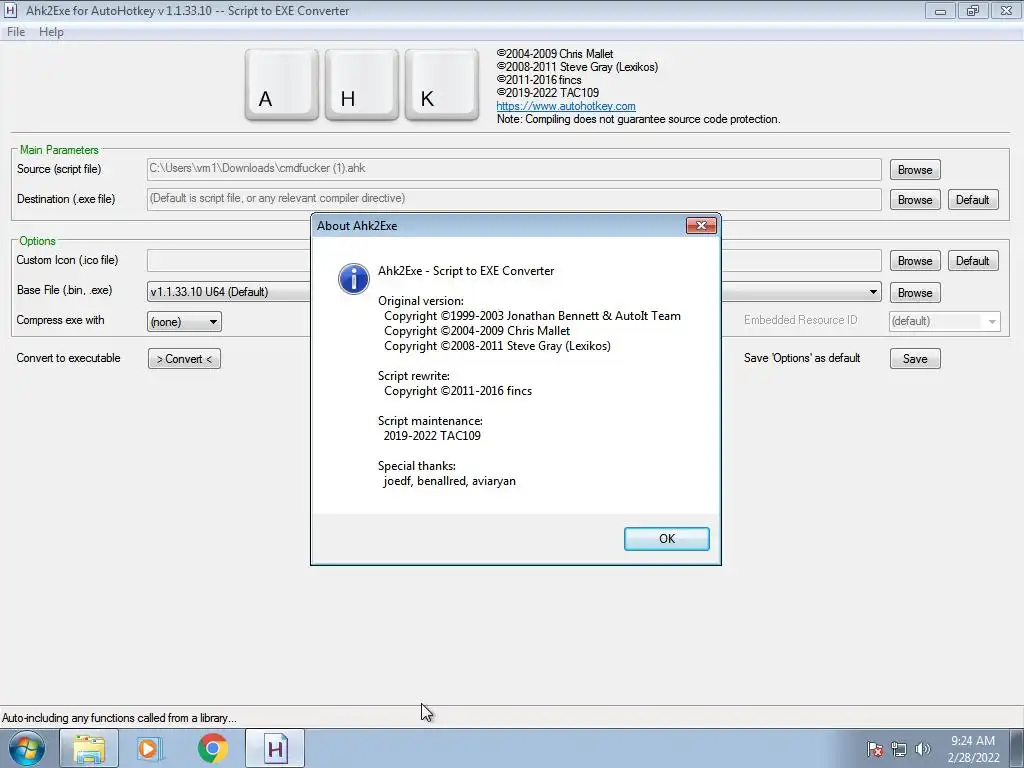Viewport: 1024px width, 768px height.
Task: Open the Windows Start menu
Action: click(x=27, y=748)
